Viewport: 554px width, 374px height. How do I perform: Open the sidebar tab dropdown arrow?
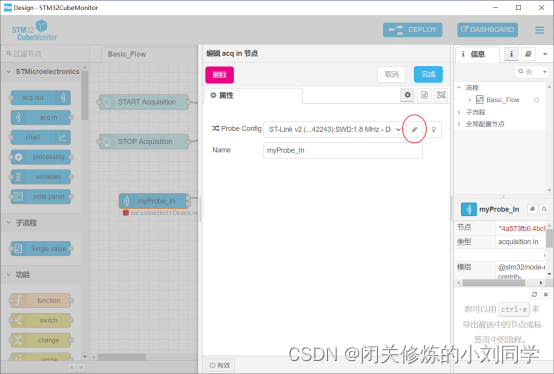[x=545, y=54]
